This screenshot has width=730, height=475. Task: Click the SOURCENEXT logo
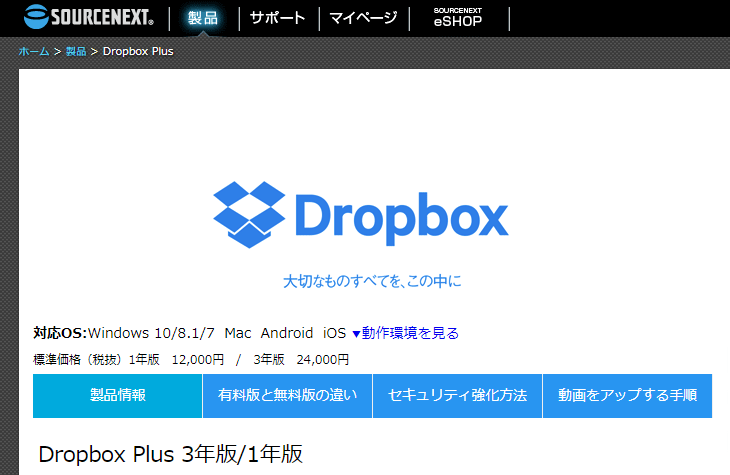pos(88,17)
